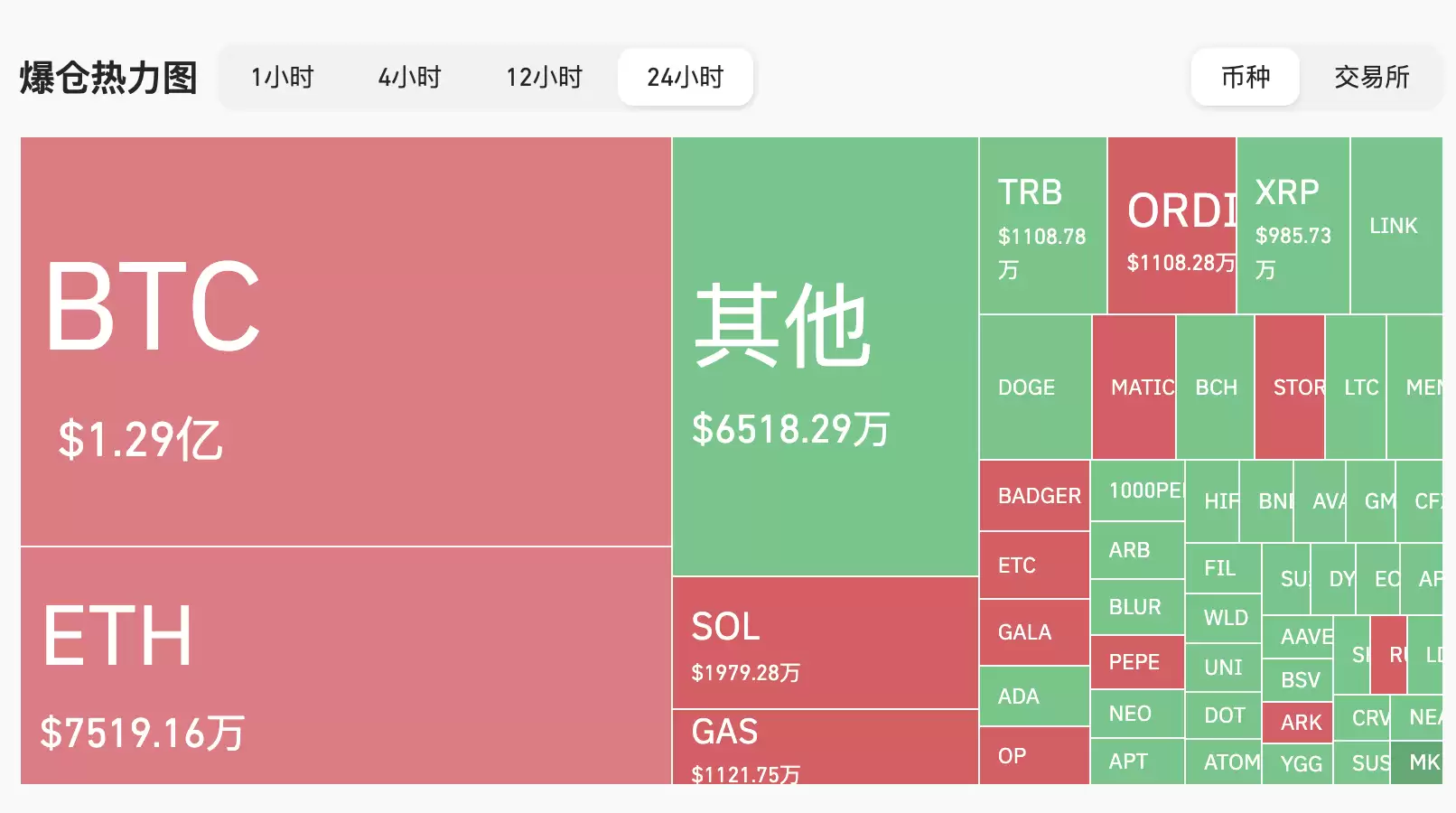Open the BADGER cell
The width and height of the screenshot is (1456, 813).
pyautogui.click(x=1034, y=495)
